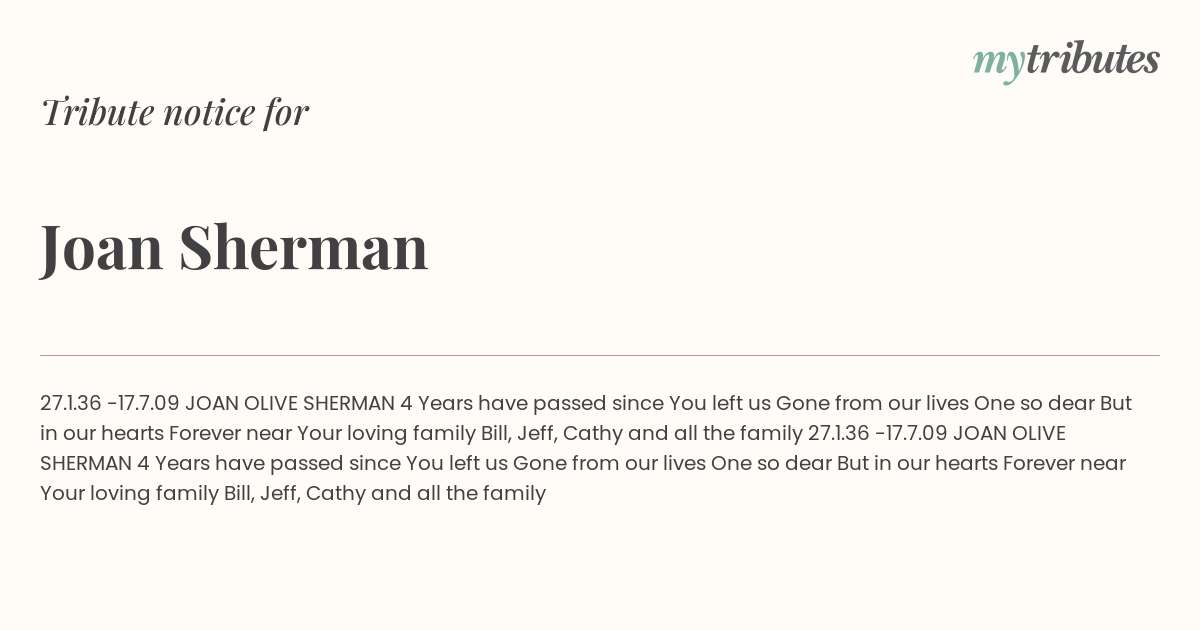1200x630 pixels.
Task: Click the green 'my' part of logo
Action: (x=998, y=64)
